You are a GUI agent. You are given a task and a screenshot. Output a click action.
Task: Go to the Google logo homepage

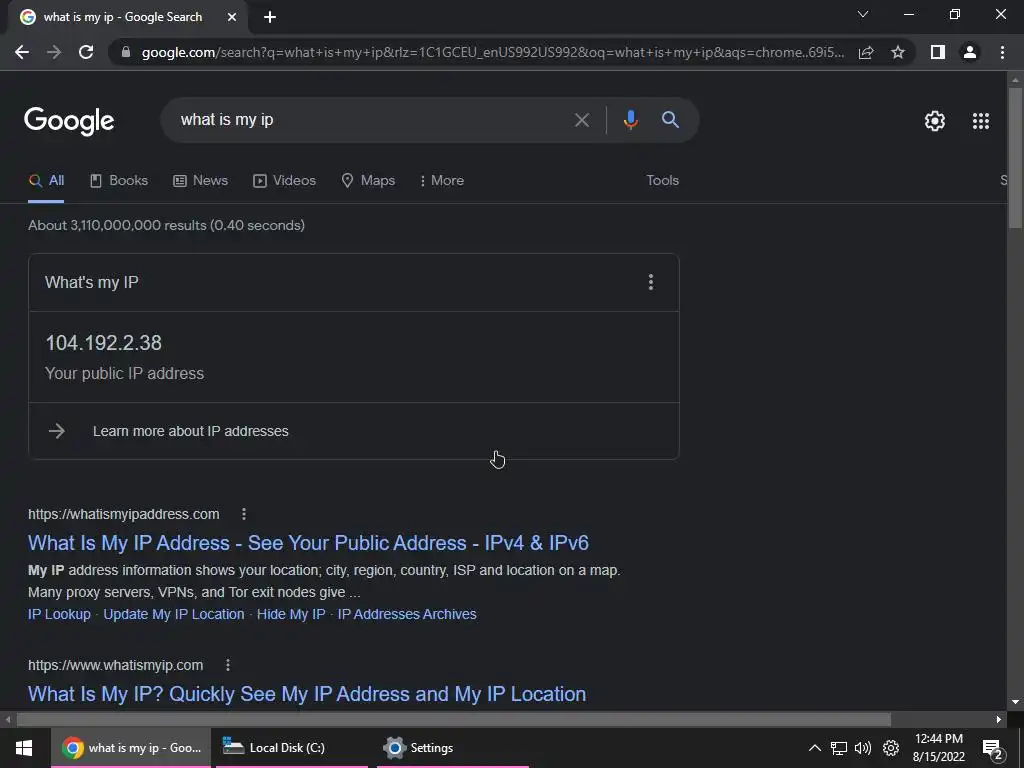pyautogui.click(x=69, y=121)
